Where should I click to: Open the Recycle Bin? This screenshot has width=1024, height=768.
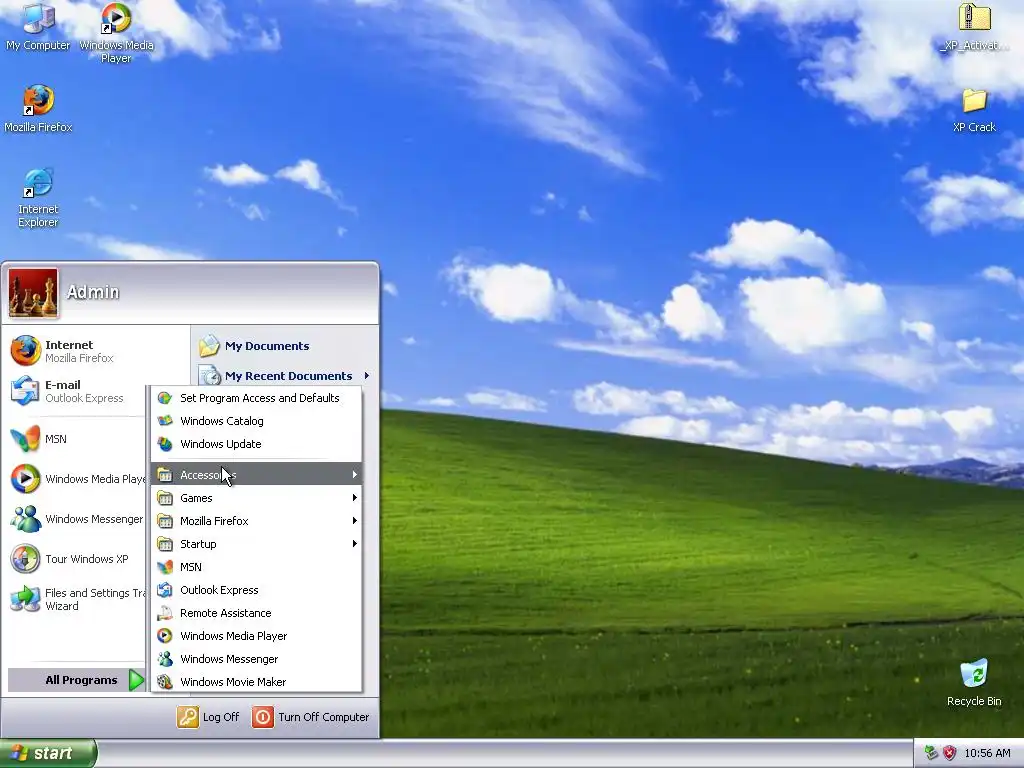pyautogui.click(x=974, y=682)
